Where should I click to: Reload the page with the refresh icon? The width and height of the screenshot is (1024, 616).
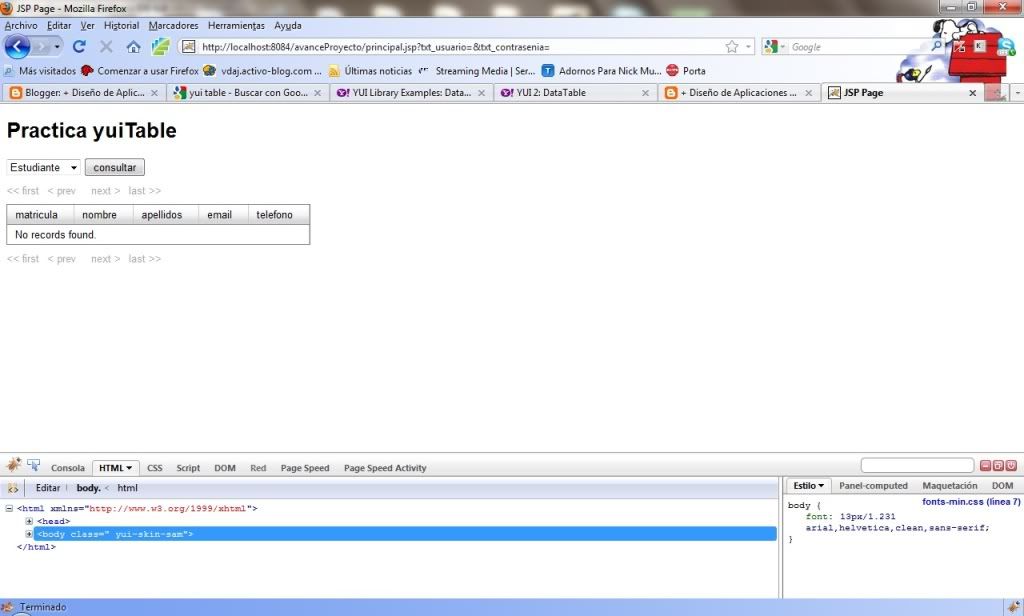pyautogui.click(x=79, y=47)
